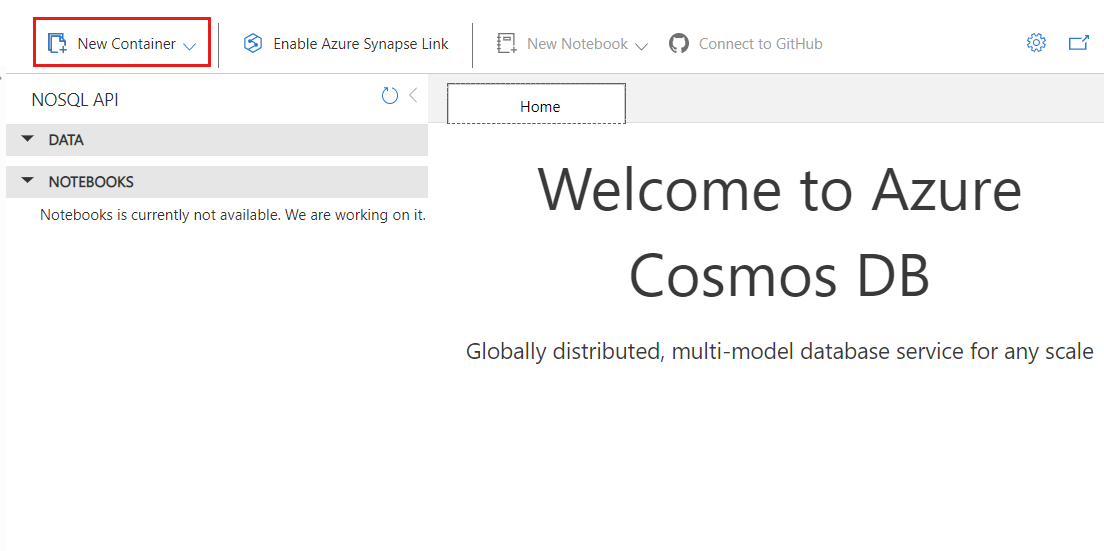
Task: Refresh the NOSQL API resource tree
Action: (x=390, y=96)
